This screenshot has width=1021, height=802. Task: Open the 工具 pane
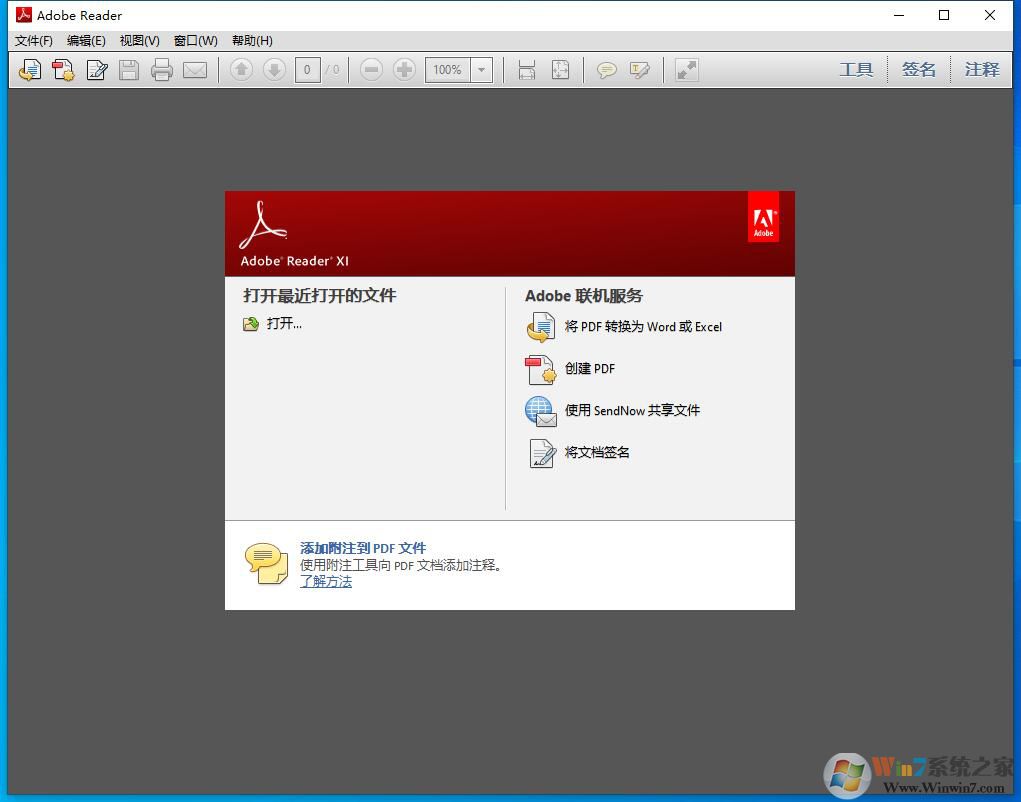point(856,69)
